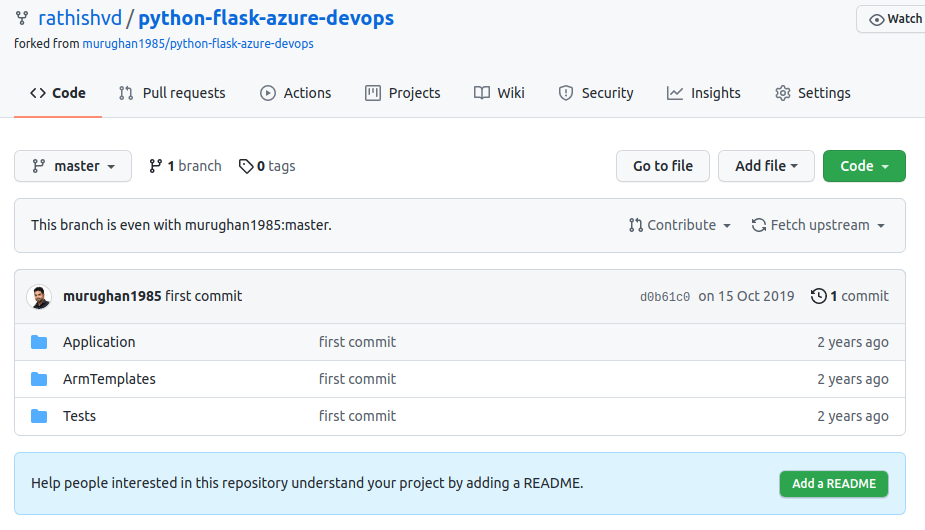Open the Application folder
The image size is (925, 530).
tap(99, 342)
